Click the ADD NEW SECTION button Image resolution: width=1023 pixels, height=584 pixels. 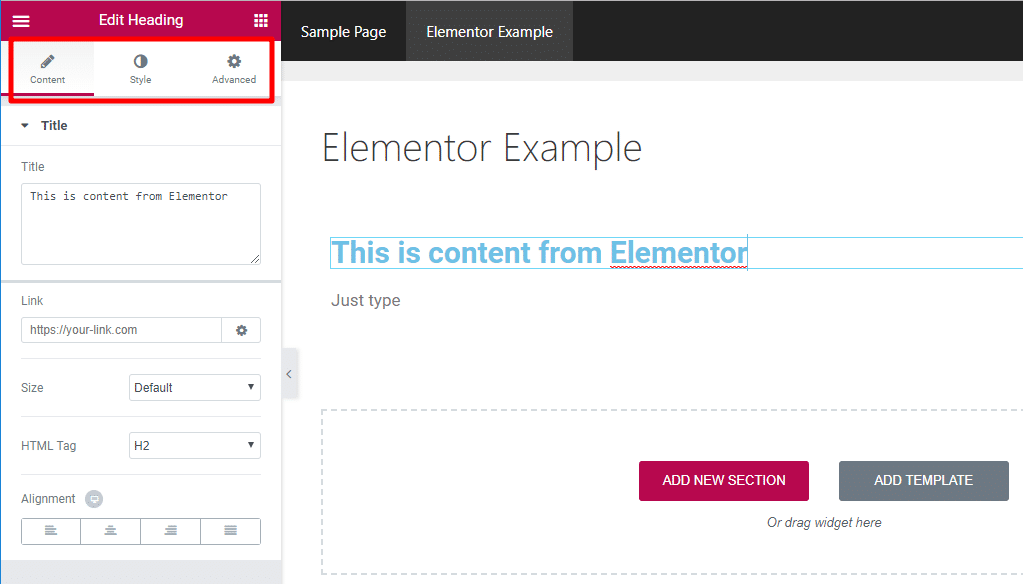[x=723, y=480]
